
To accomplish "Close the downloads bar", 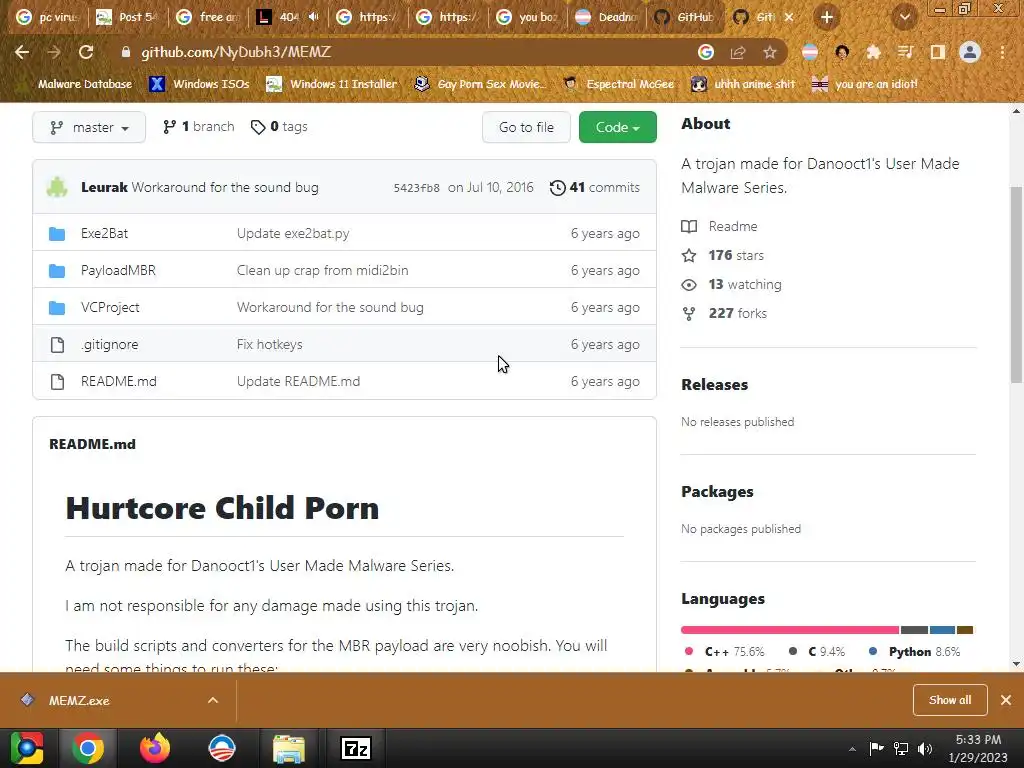I will 1006,700.
